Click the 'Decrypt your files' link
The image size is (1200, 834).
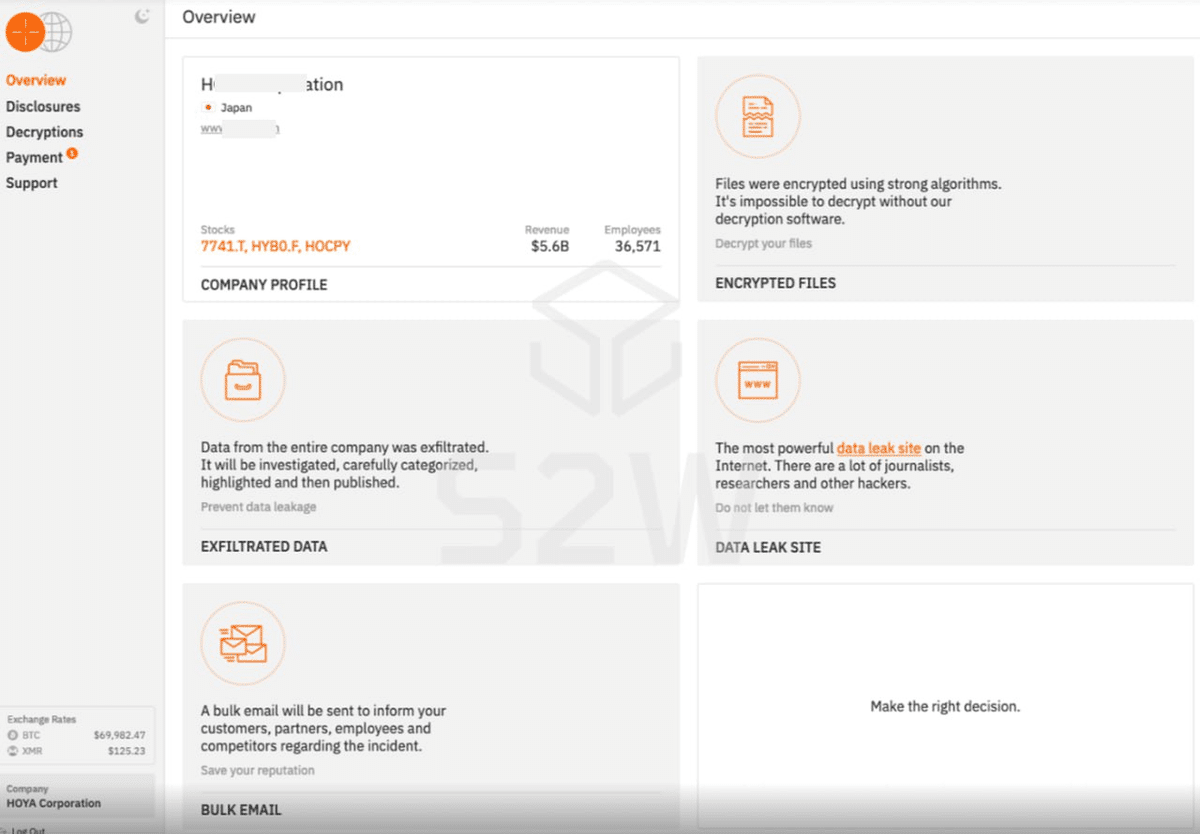(x=763, y=244)
